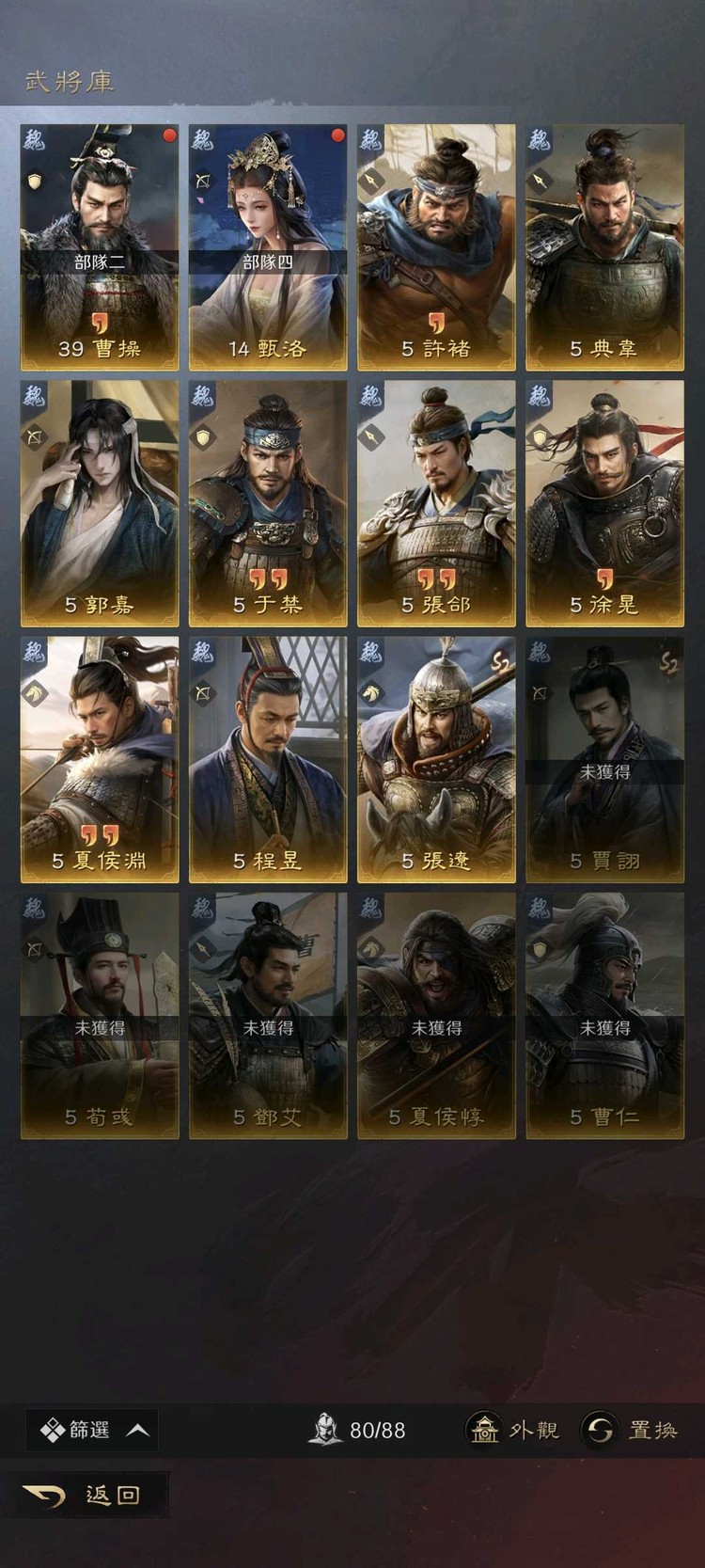Viewport: 705px width, 1568px height.
Task: Tap the red notification dot on 甄洛 card
Action: click(x=337, y=135)
